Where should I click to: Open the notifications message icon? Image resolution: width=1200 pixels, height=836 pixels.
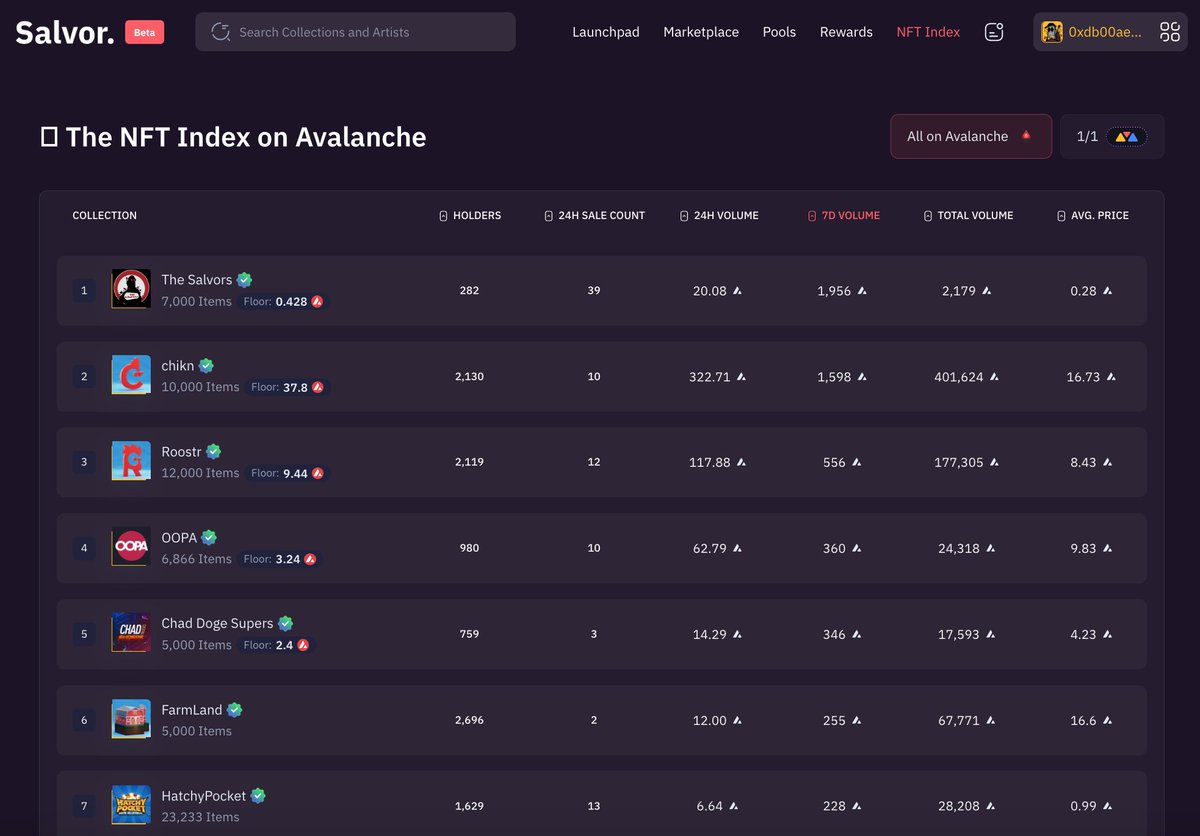[x=994, y=32]
